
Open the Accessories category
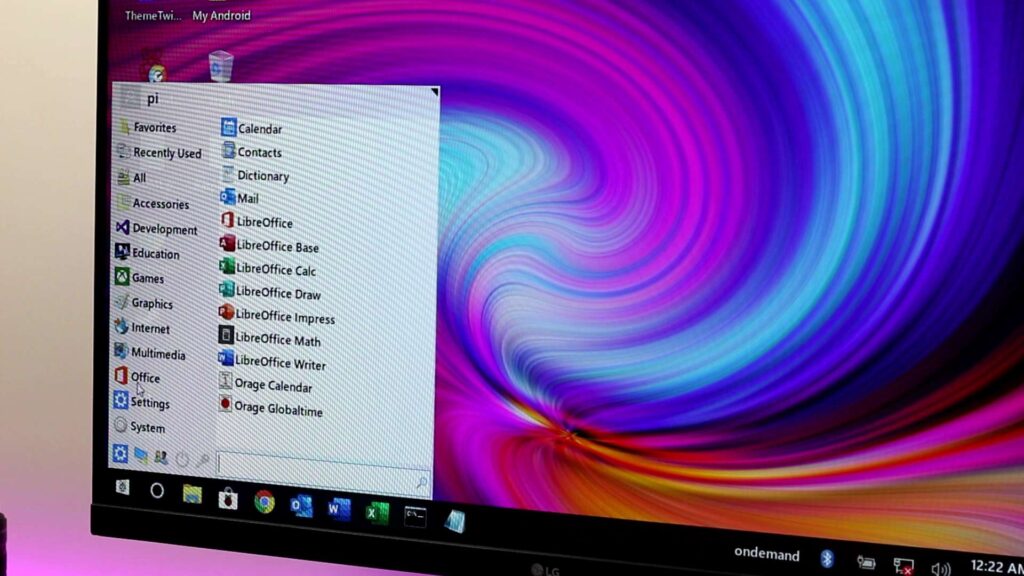pos(153,204)
